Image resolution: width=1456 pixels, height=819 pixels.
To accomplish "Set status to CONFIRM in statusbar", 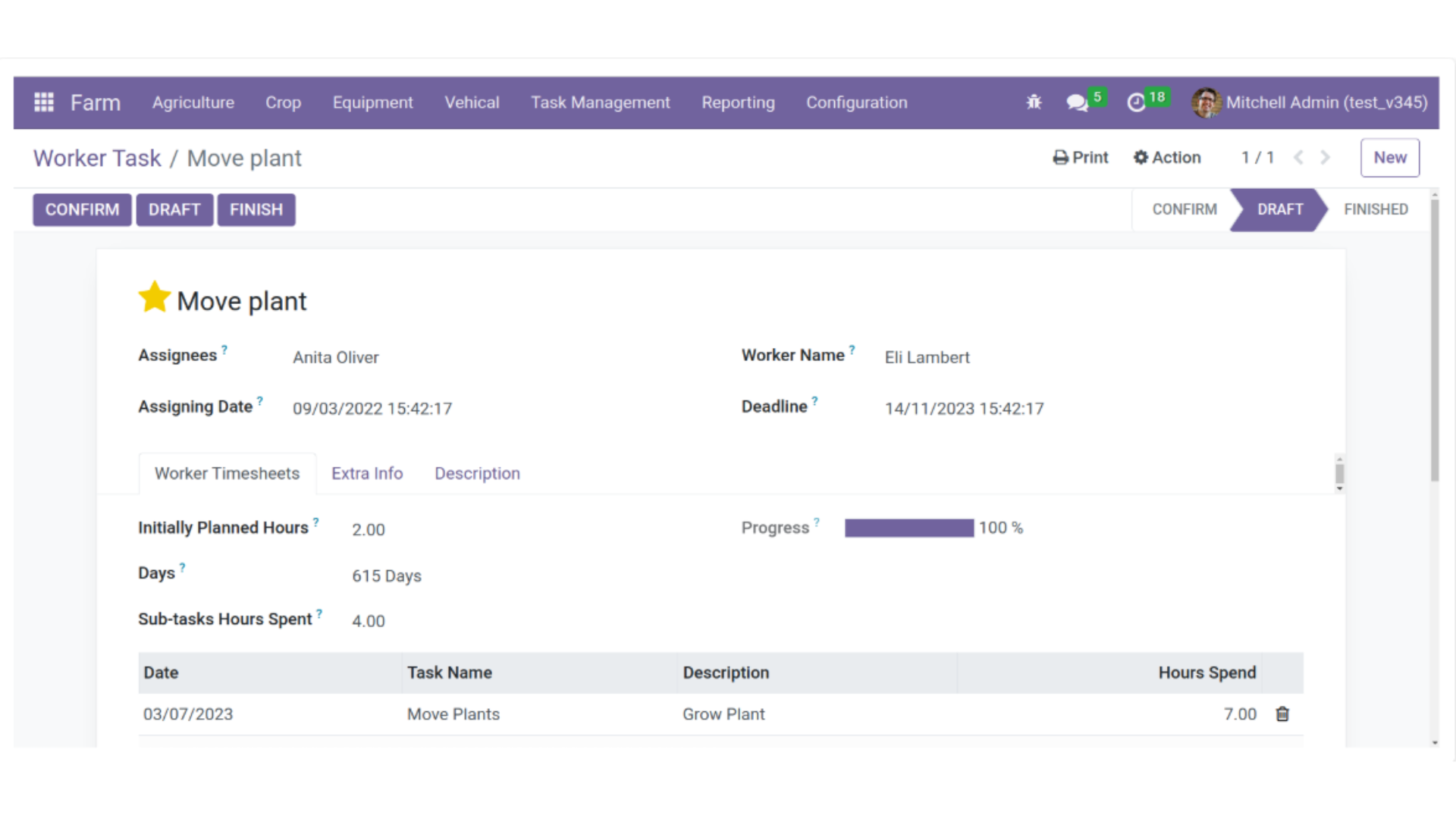I will (1184, 209).
